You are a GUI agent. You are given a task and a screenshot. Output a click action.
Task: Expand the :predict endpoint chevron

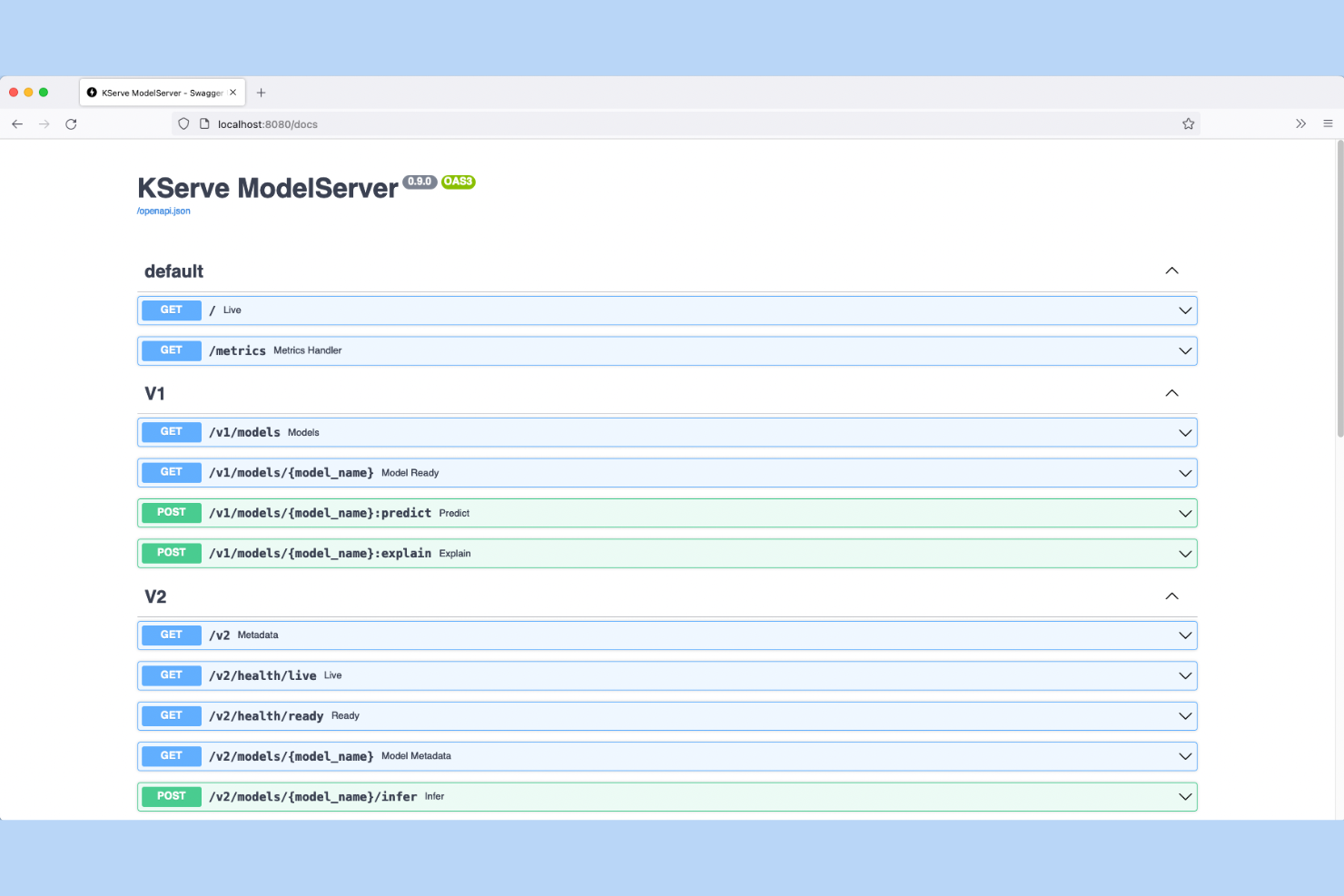pyautogui.click(x=1185, y=514)
